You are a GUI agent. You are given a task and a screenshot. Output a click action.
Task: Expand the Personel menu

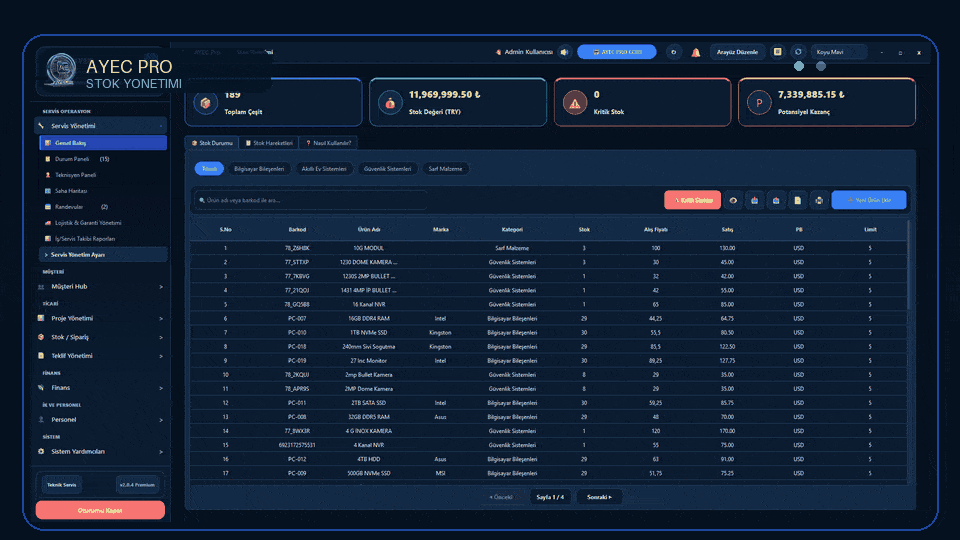tap(101, 419)
